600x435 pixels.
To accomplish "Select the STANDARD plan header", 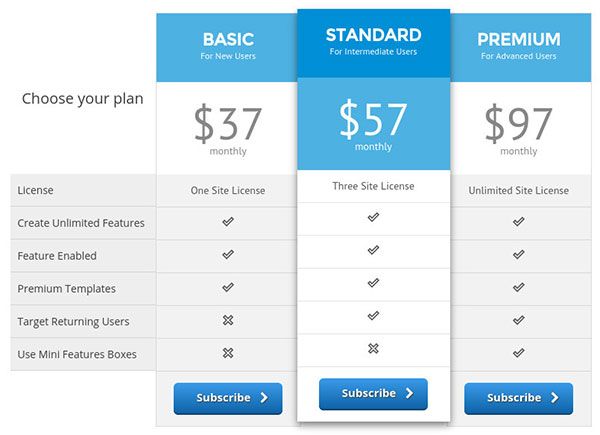I will point(373,42).
